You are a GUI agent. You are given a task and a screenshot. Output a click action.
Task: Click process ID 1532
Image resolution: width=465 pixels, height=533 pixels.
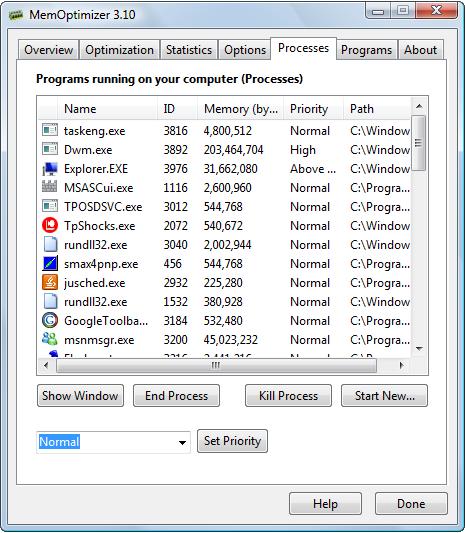(x=175, y=302)
